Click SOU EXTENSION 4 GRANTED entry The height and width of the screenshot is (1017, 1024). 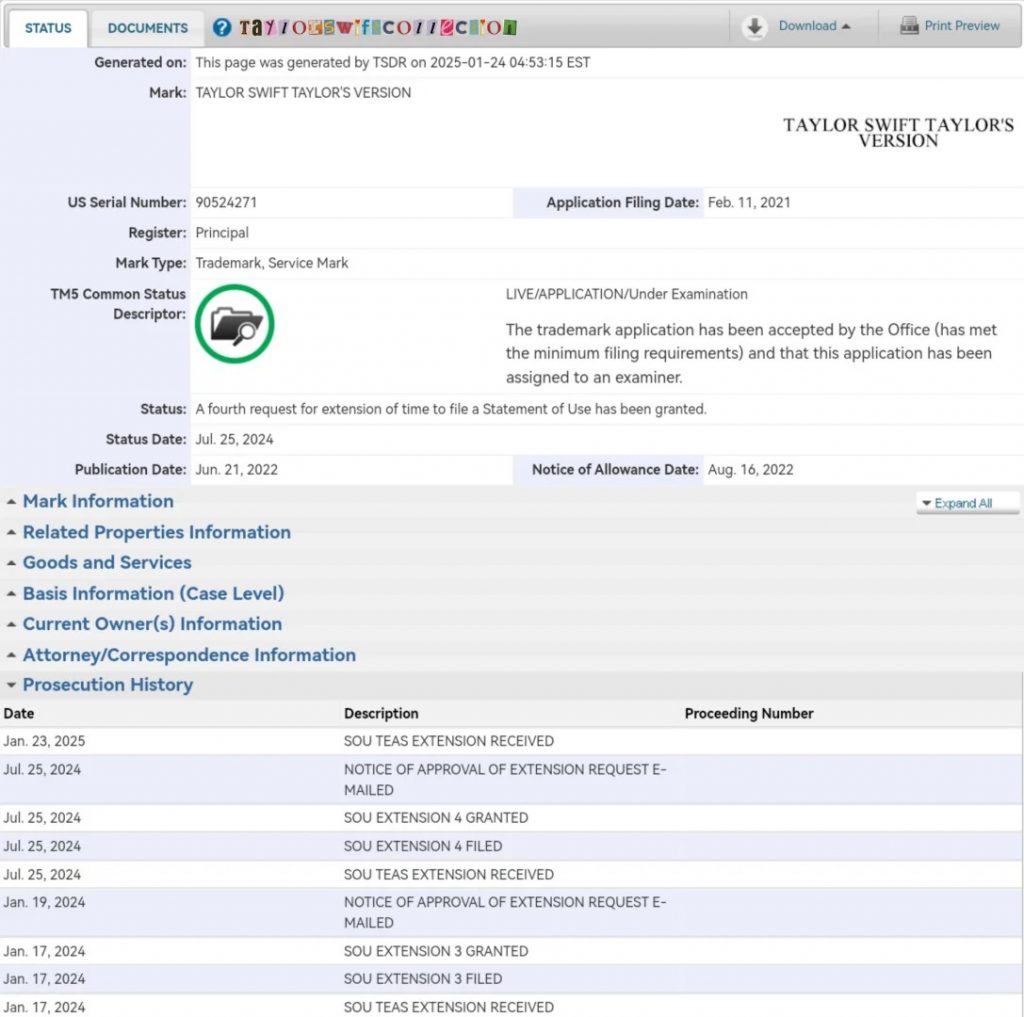click(x=436, y=818)
